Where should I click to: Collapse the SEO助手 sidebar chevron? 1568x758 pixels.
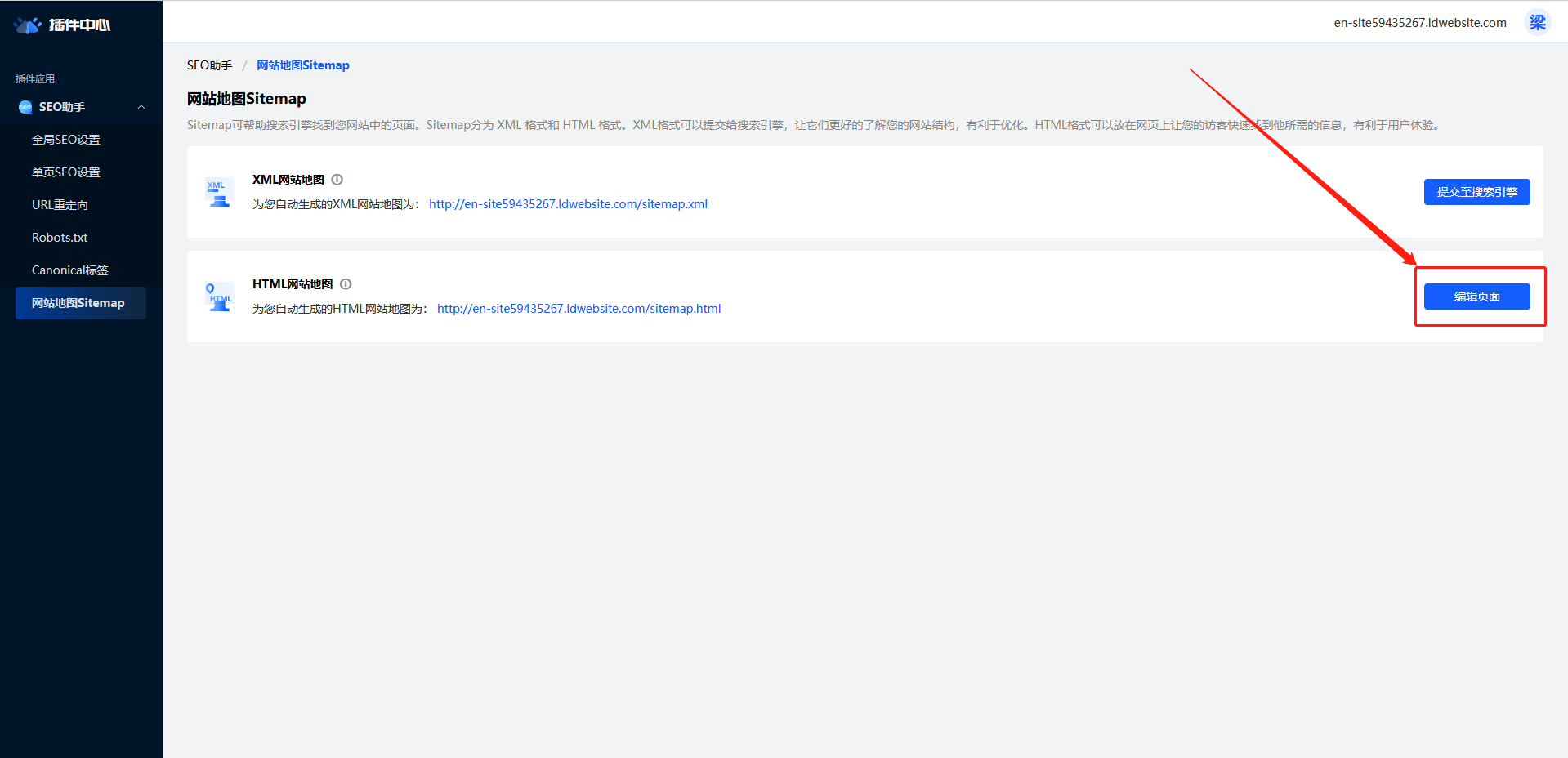(141, 107)
